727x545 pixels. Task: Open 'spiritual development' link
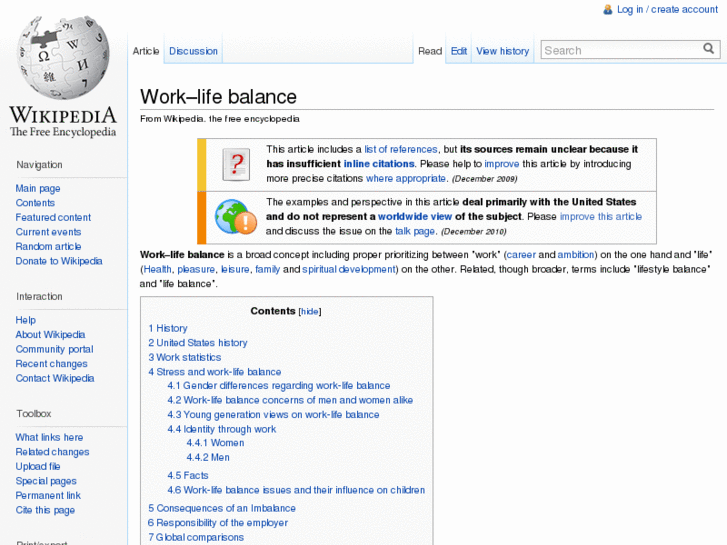pyautogui.click(x=349, y=269)
